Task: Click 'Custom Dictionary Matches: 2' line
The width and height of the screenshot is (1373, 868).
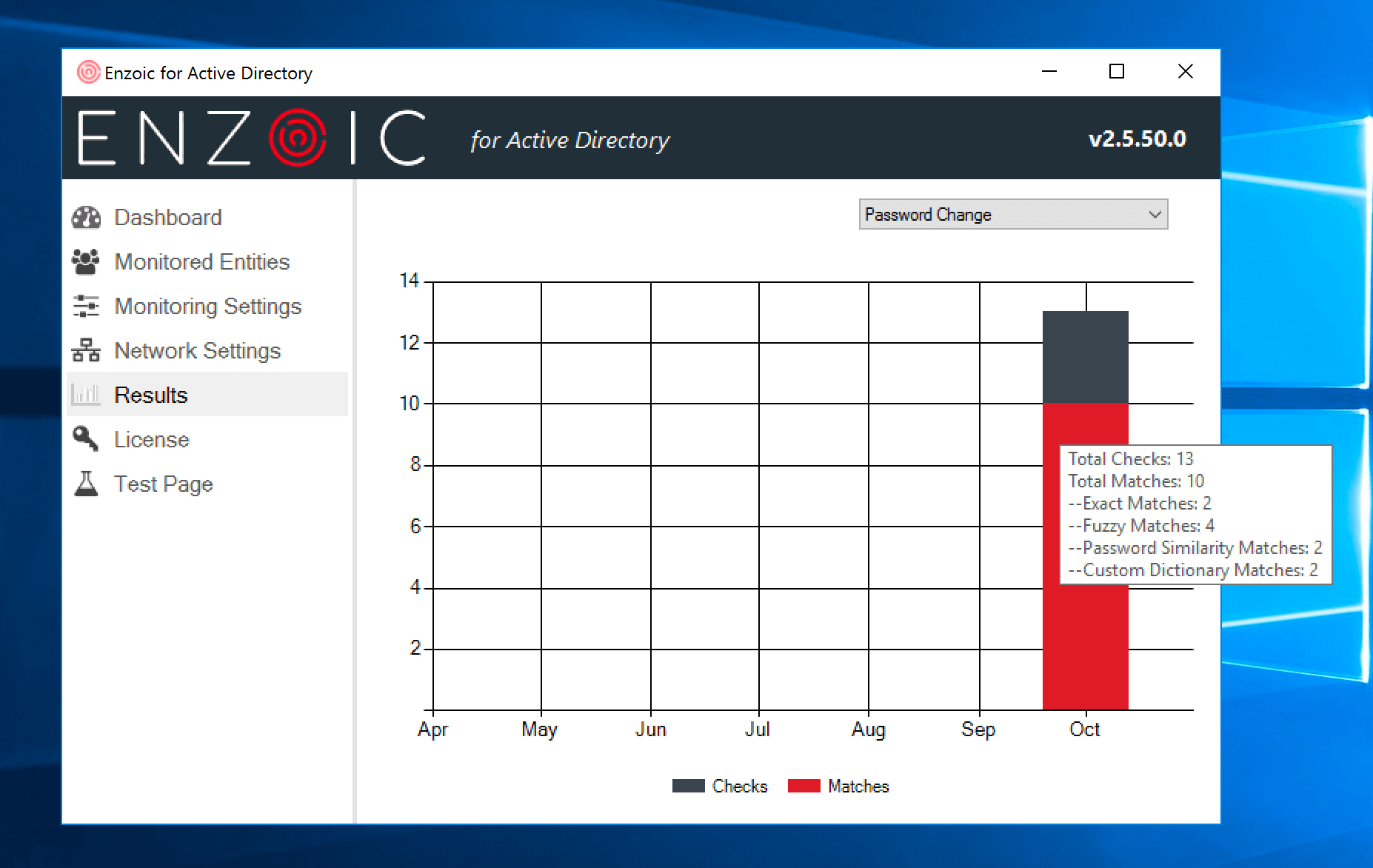Action: (x=1193, y=570)
